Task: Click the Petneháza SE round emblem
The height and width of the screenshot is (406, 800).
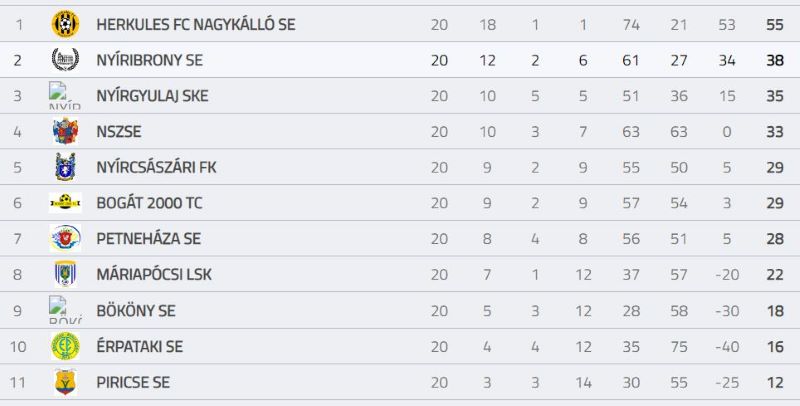Action: (x=65, y=238)
